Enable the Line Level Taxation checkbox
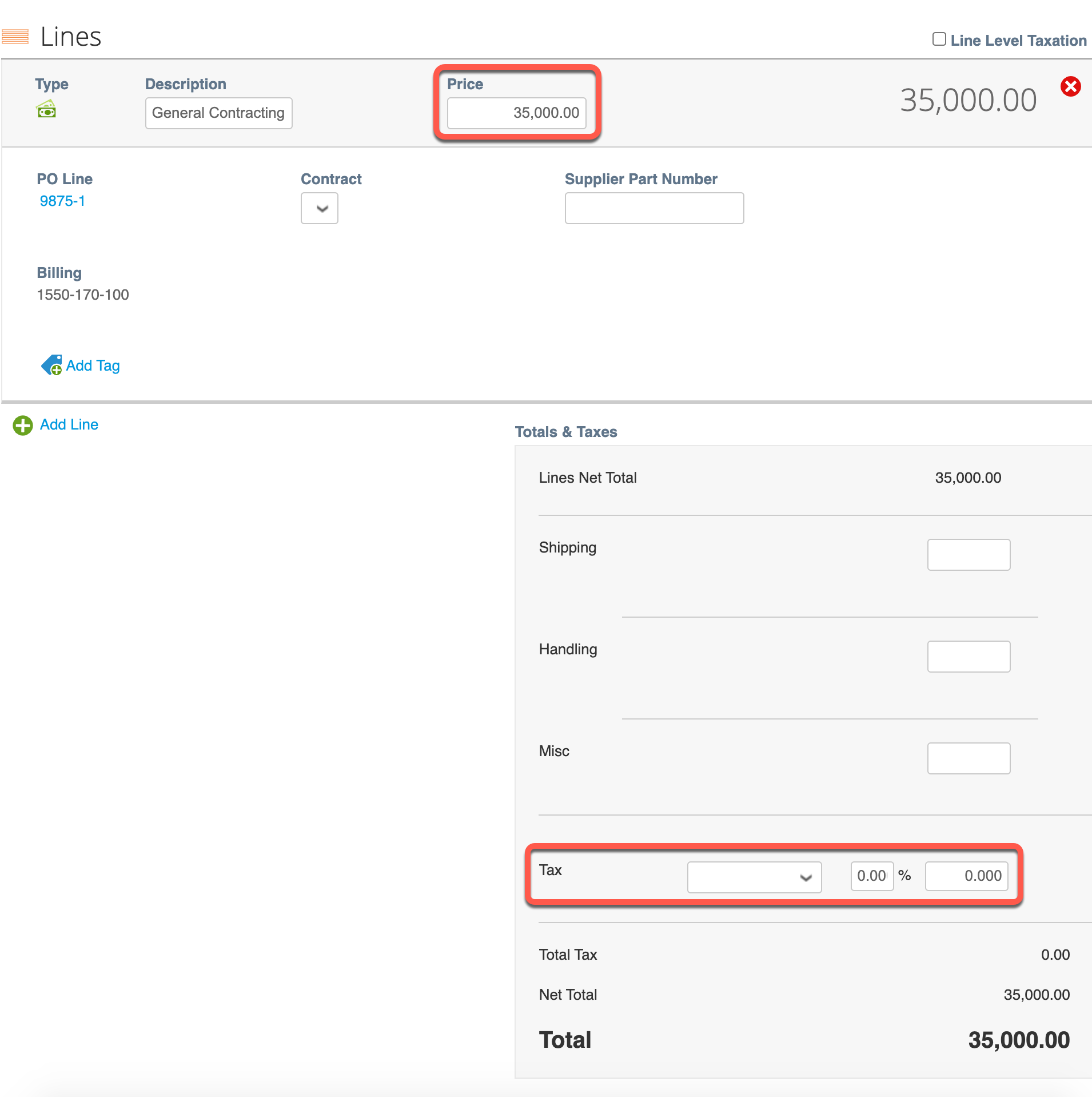The image size is (1092, 1097). (x=939, y=39)
